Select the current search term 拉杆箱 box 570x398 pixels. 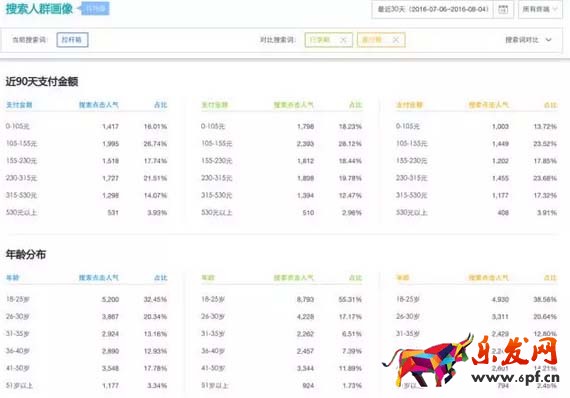click(72, 40)
